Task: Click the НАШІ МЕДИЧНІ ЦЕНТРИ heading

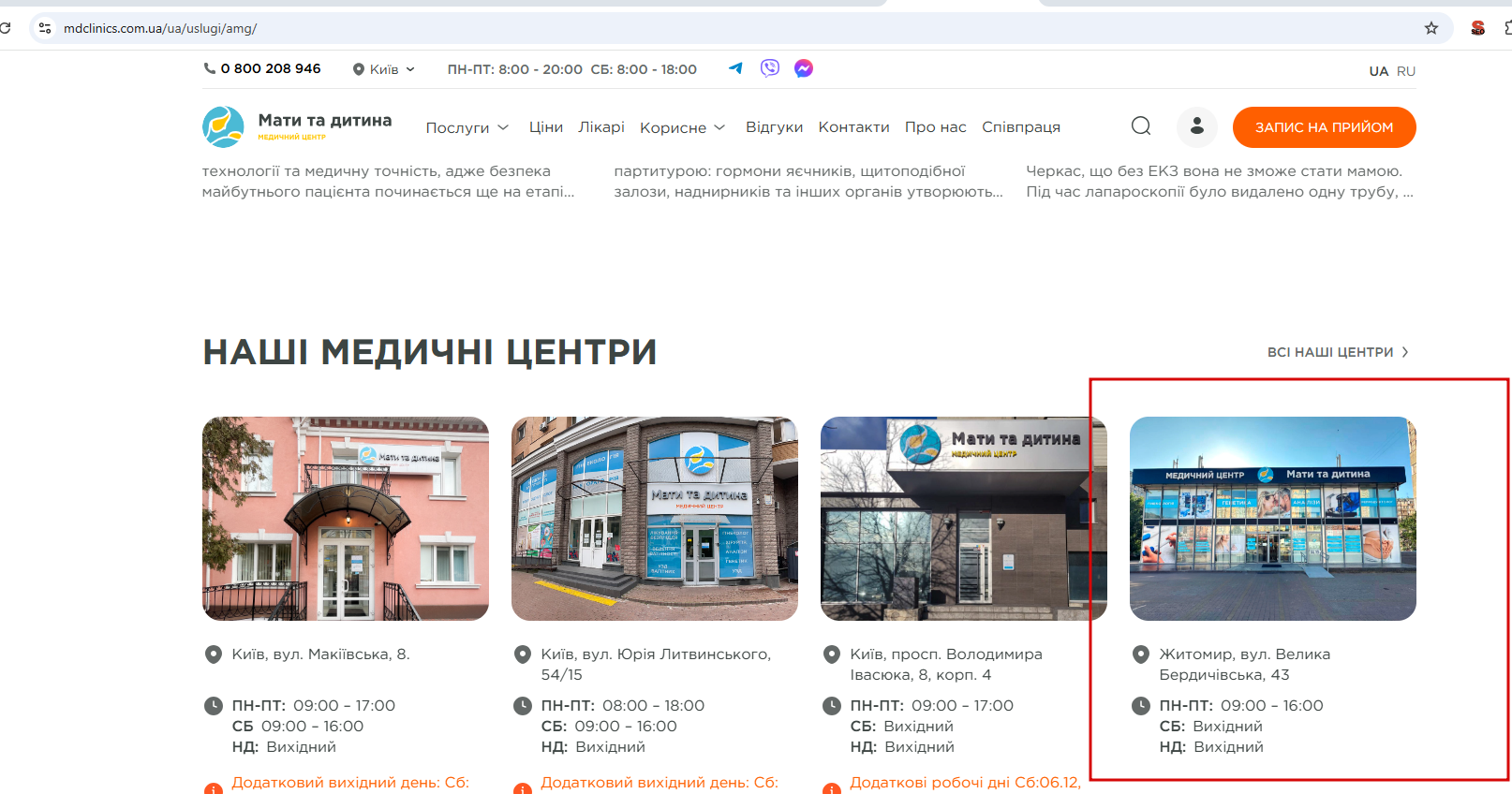Action: (430, 352)
